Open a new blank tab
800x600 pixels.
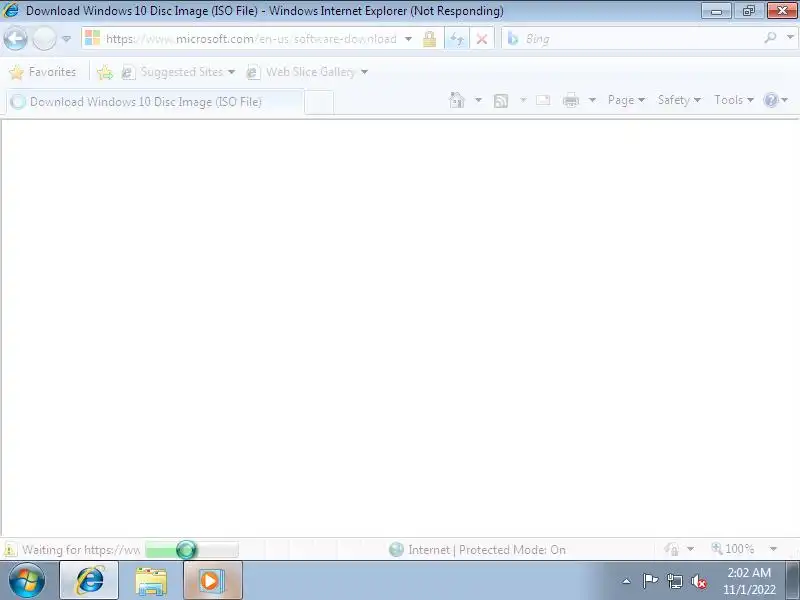pos(319,102)
